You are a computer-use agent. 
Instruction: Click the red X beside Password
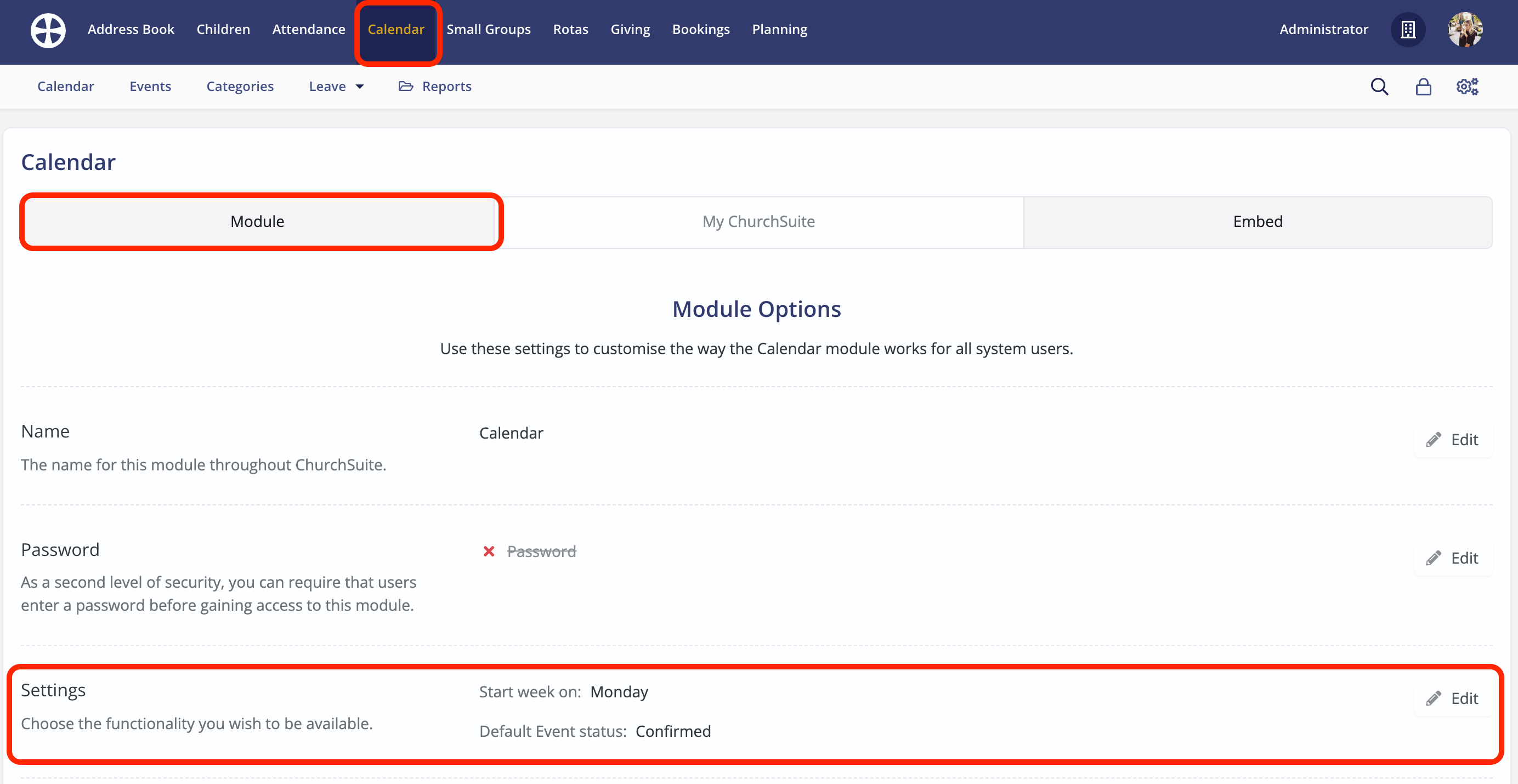click(x=489, y=552)
